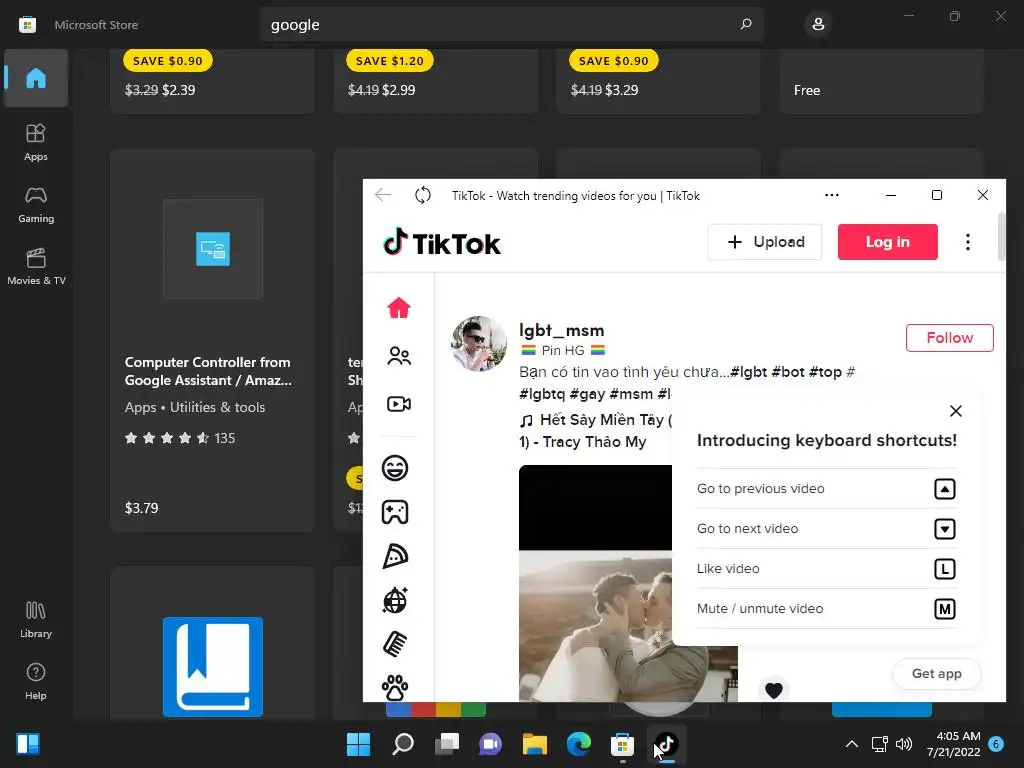
Task: Open Teams Chat on the taskbar
Action: (x=490, y=744)
